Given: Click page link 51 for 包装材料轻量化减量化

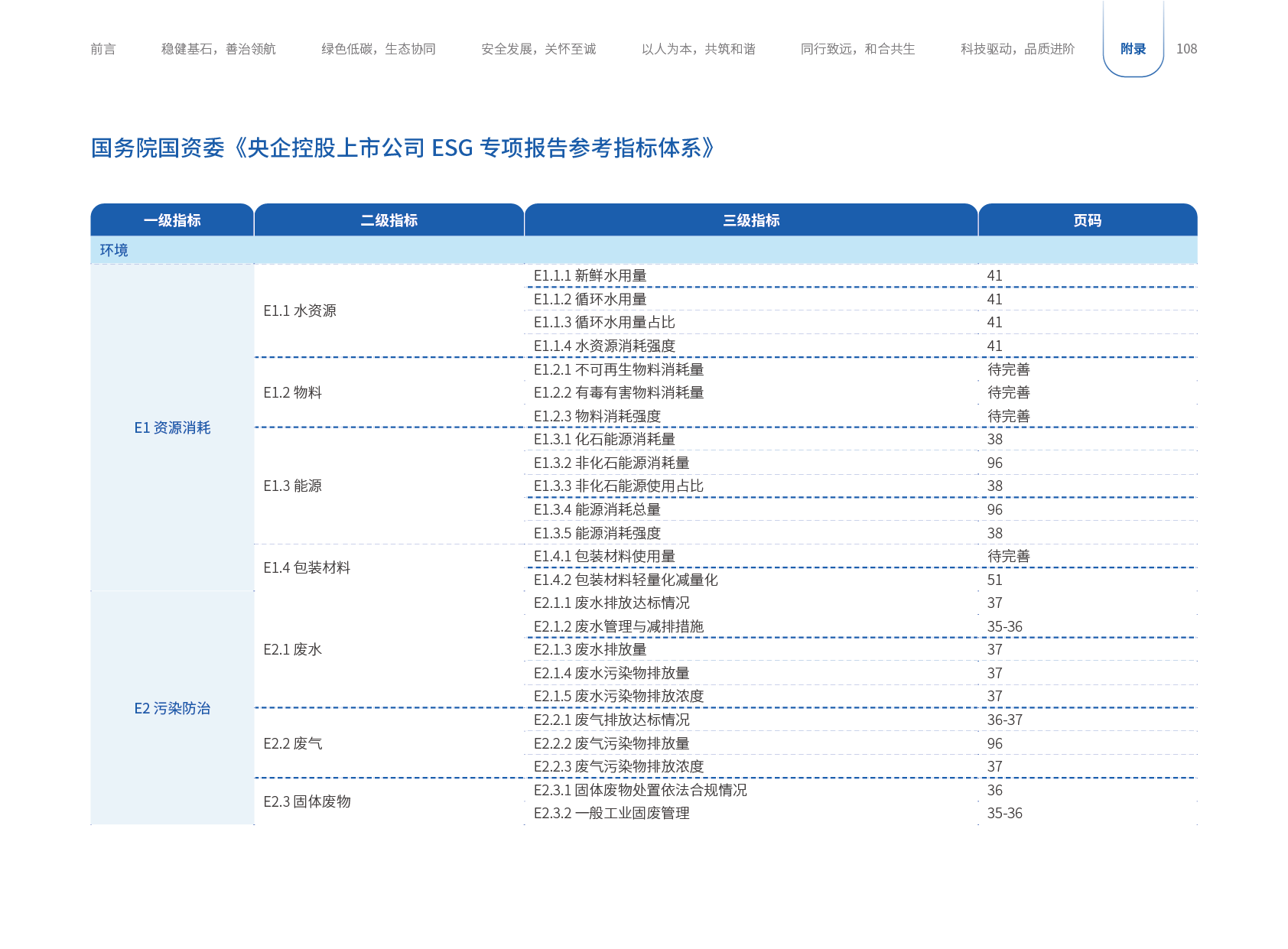Looking at the screenshot, I should tap(994, 580).
